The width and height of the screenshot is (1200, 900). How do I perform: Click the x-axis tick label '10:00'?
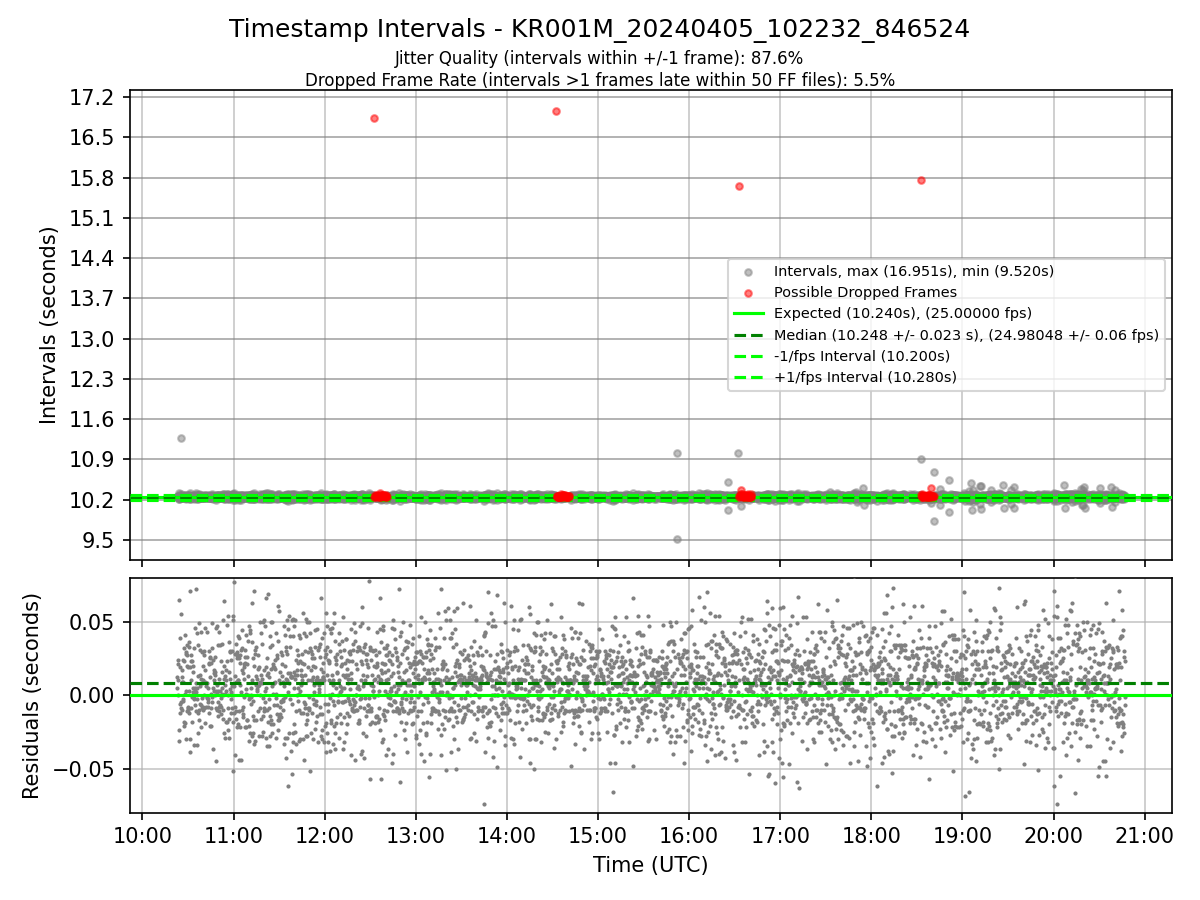pyautogui.click(x=142, y=835)
